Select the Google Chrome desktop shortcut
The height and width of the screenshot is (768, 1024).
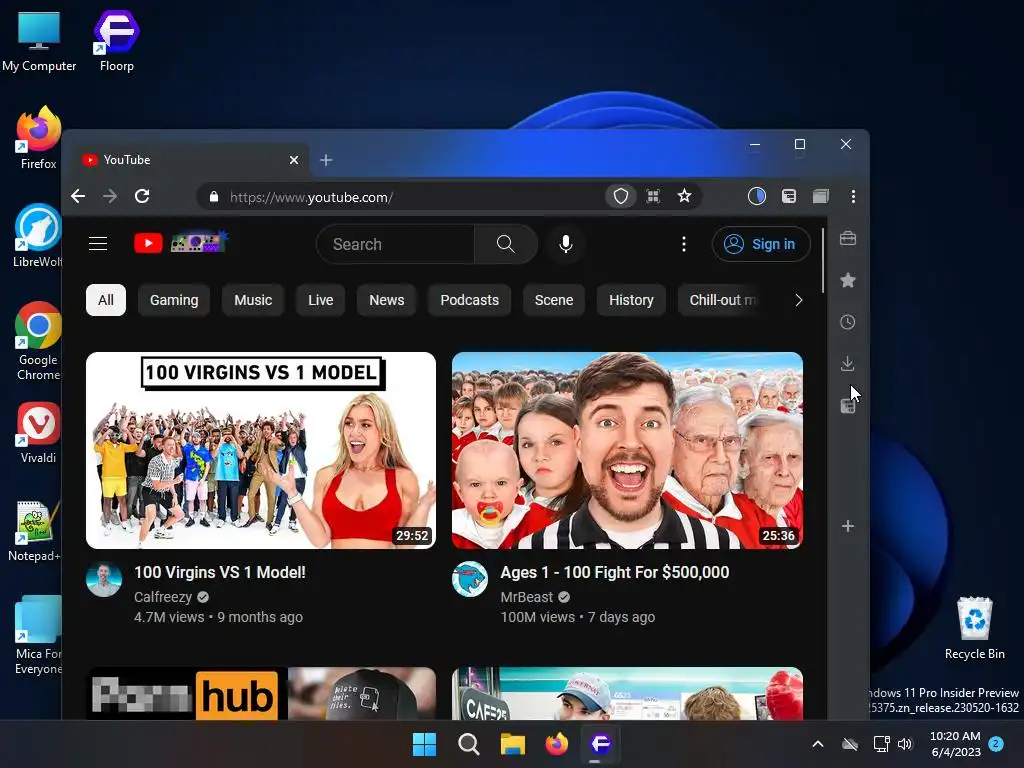(38, 342)
